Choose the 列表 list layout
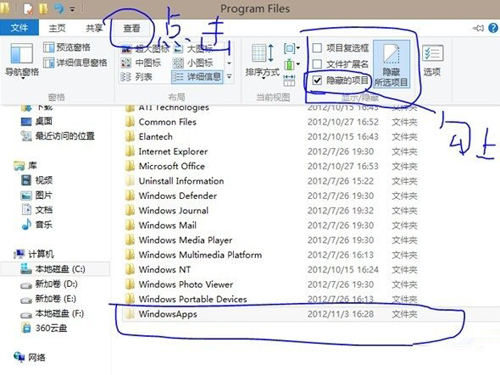Image resolution: width=500 pixels, height=375 pixels. point(136,77)
